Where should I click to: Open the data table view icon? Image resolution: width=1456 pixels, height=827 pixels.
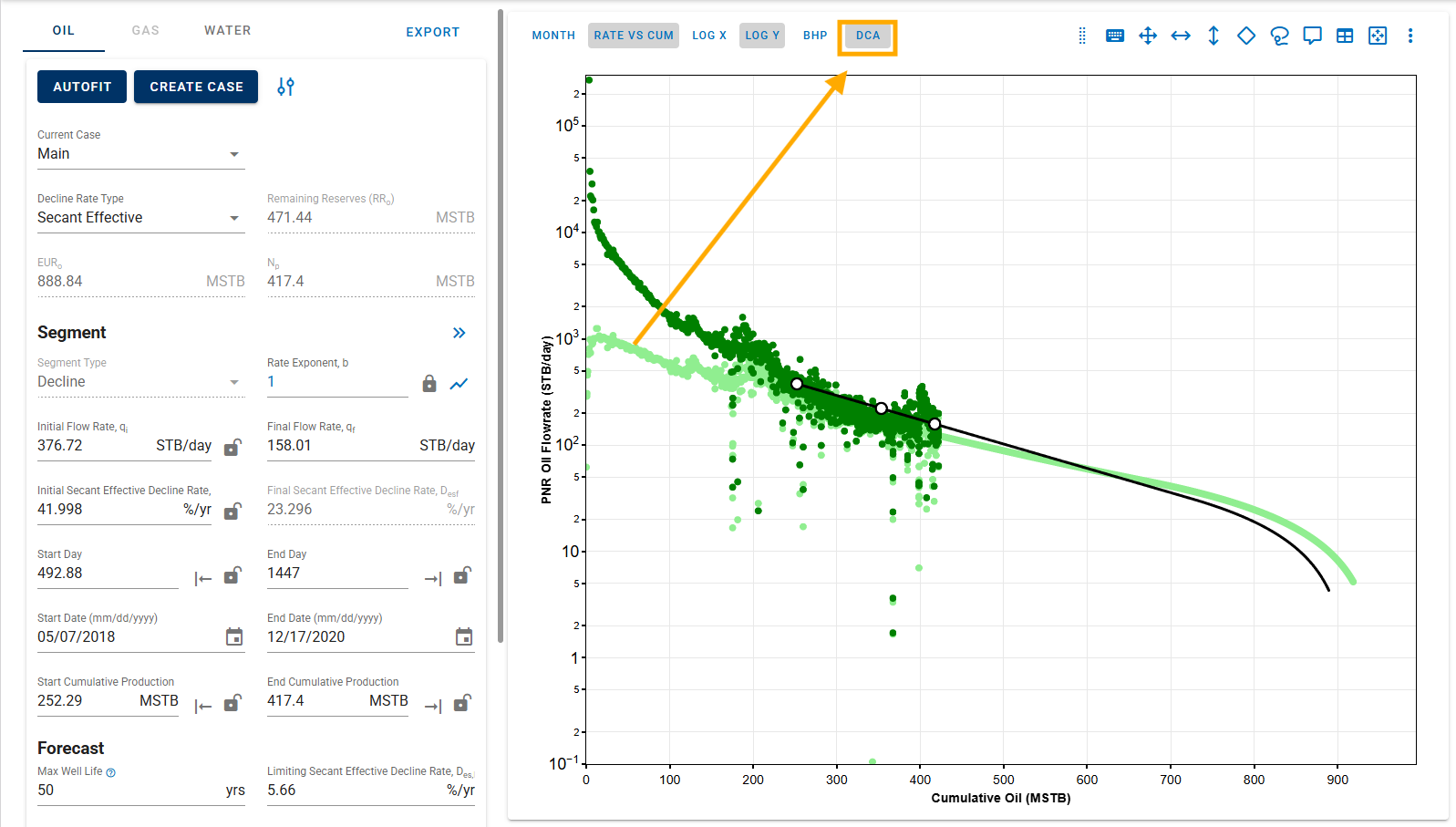pos(1345,36)
